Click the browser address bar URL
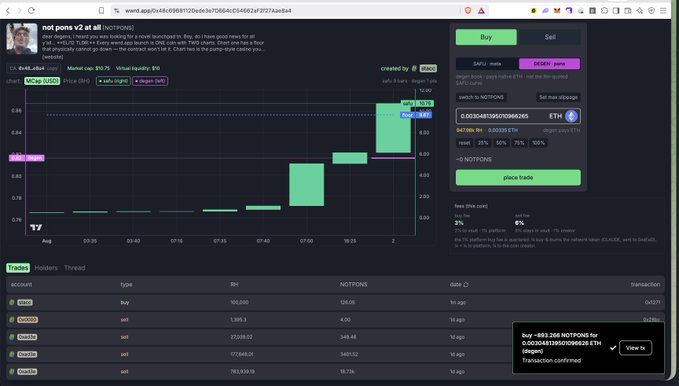Viewport: 679px width, 386px height. click(208, 10)
